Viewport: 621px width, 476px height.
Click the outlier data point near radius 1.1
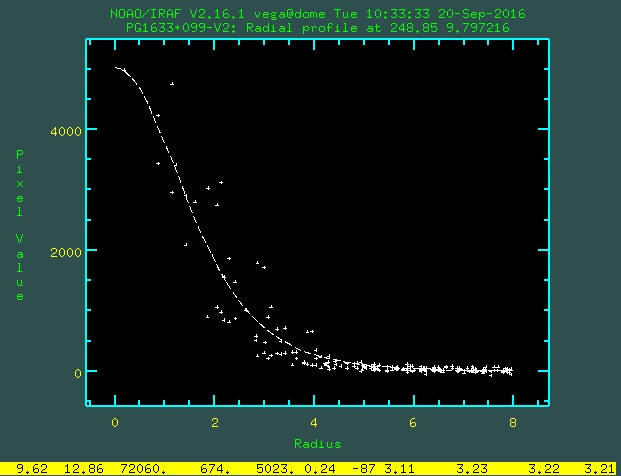[x=172, y=84]
